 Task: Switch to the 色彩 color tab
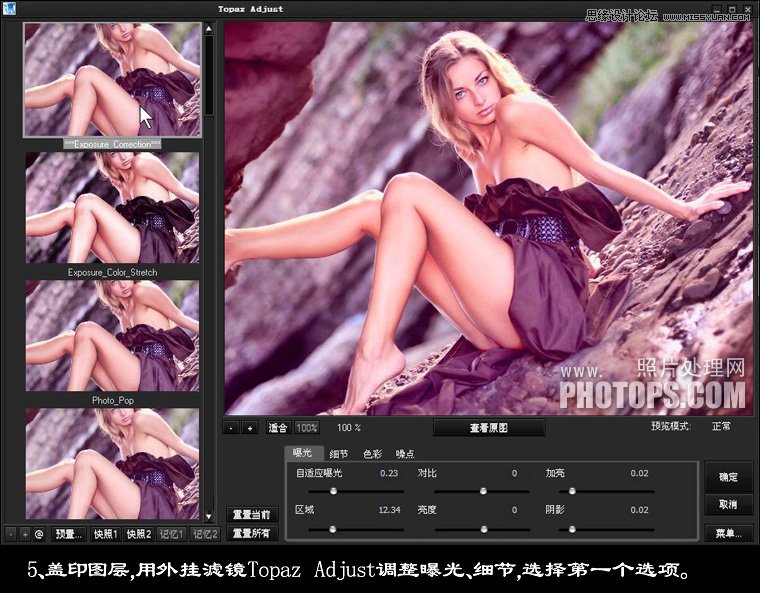(x=372, y=454)
